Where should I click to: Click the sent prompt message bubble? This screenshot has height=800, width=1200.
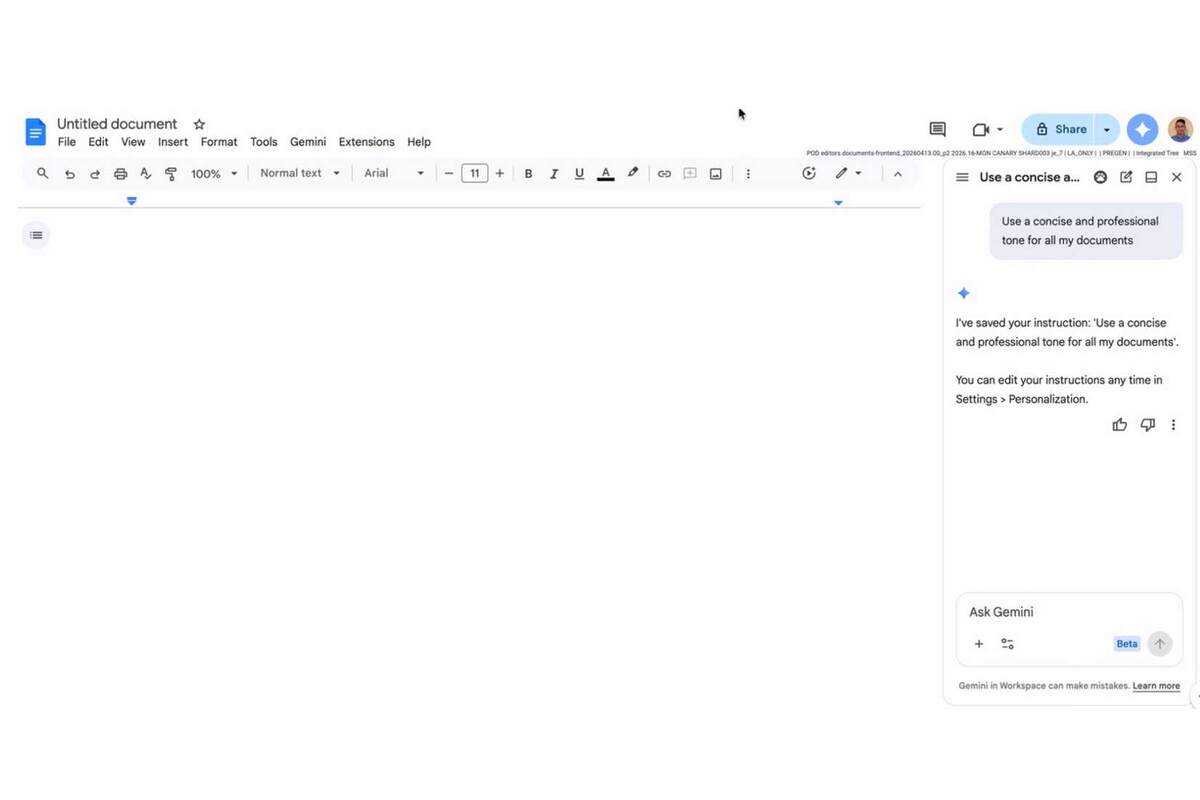[1086, 231]
